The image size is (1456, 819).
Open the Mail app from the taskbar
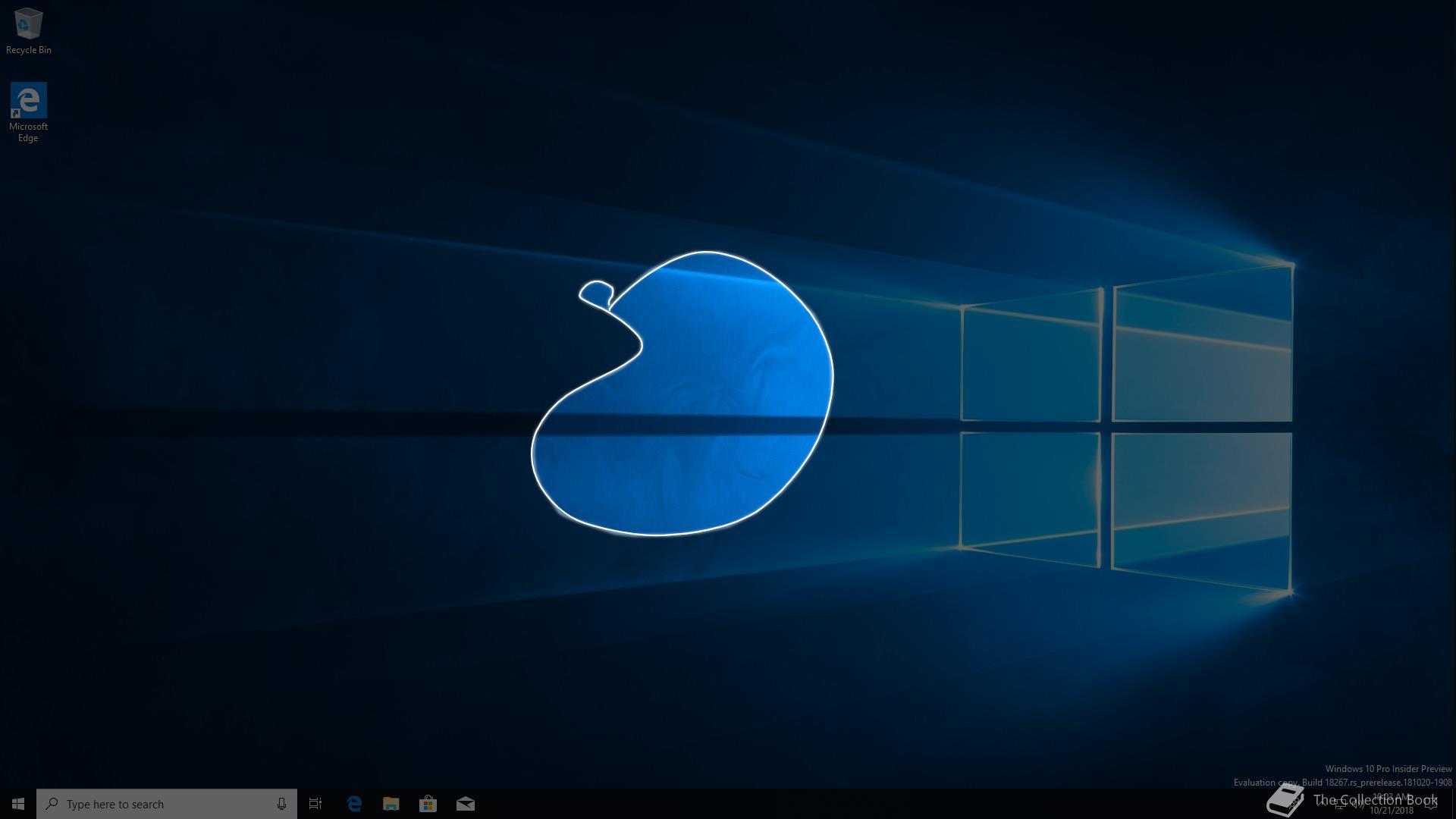pos(466,804)
